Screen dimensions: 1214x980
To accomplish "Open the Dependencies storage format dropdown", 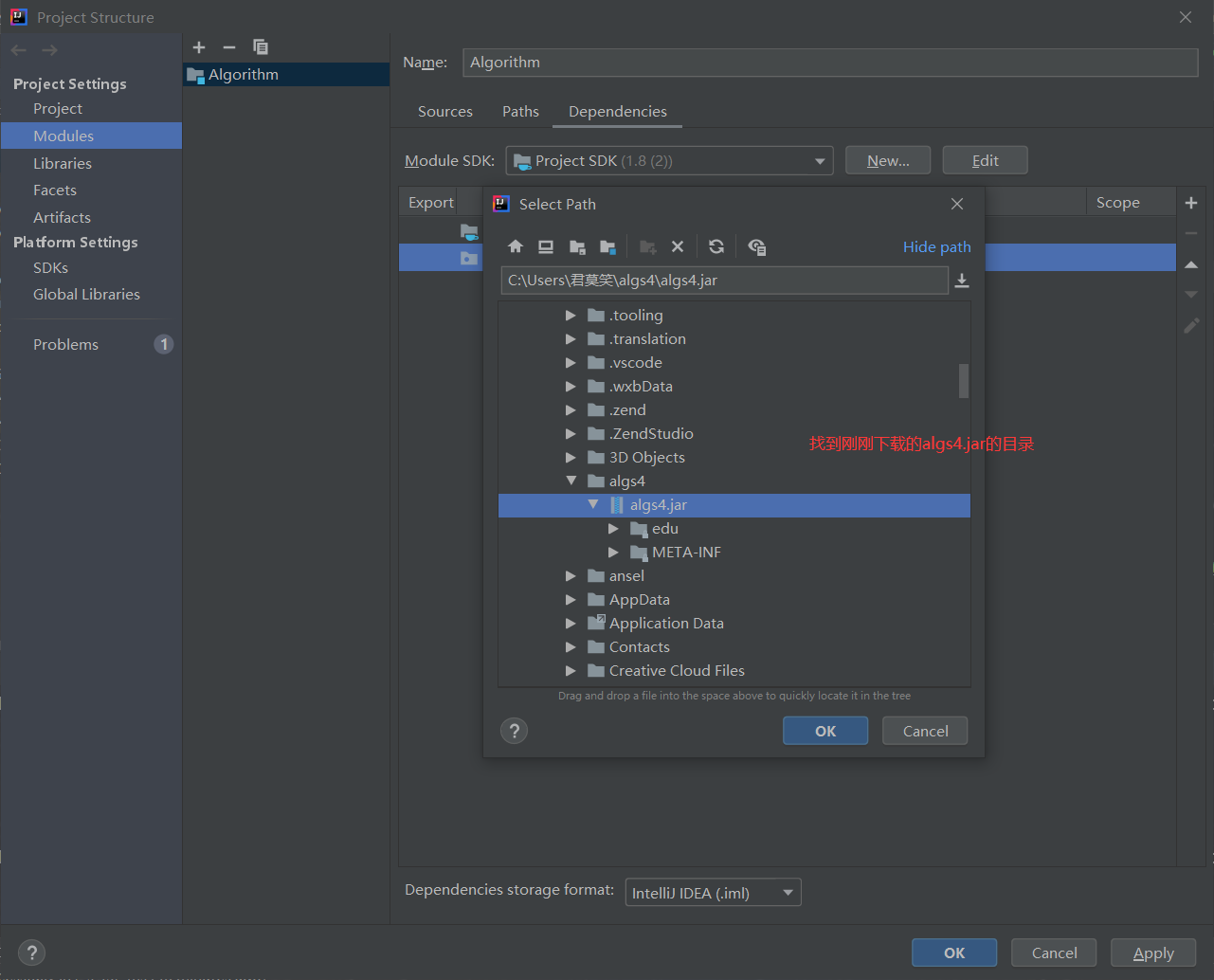I will [x=713, y=893].
